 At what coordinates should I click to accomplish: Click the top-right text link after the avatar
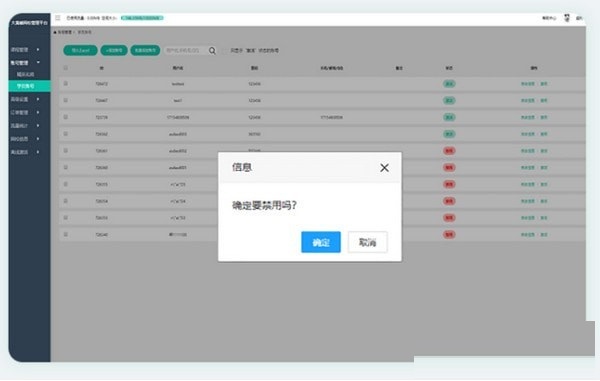(x=579, y=18)
